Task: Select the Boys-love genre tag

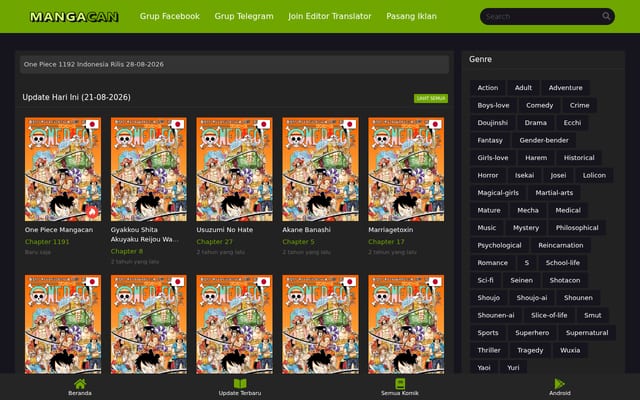Action: (493, 105)
